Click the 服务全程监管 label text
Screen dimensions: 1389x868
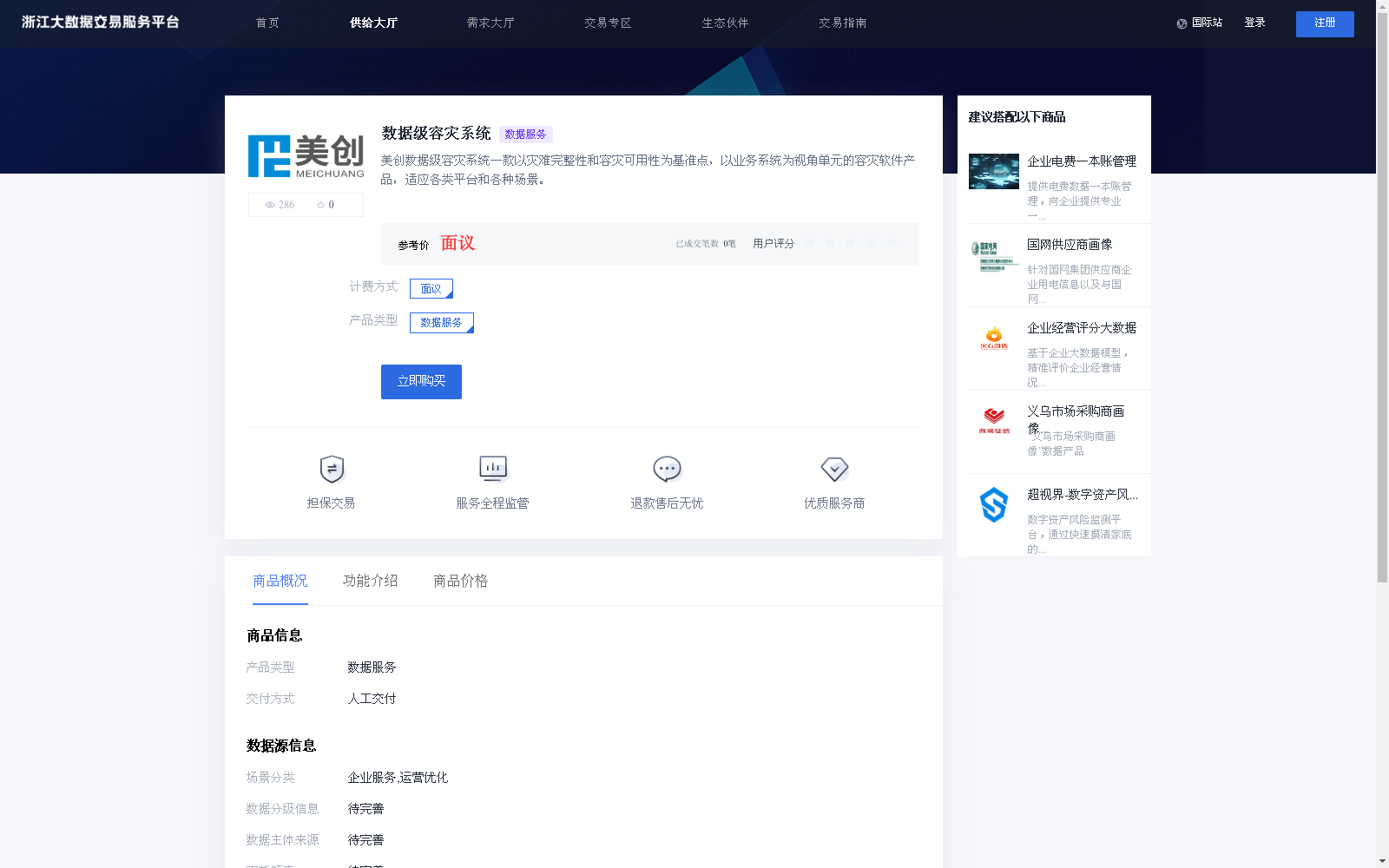[492, 503]
